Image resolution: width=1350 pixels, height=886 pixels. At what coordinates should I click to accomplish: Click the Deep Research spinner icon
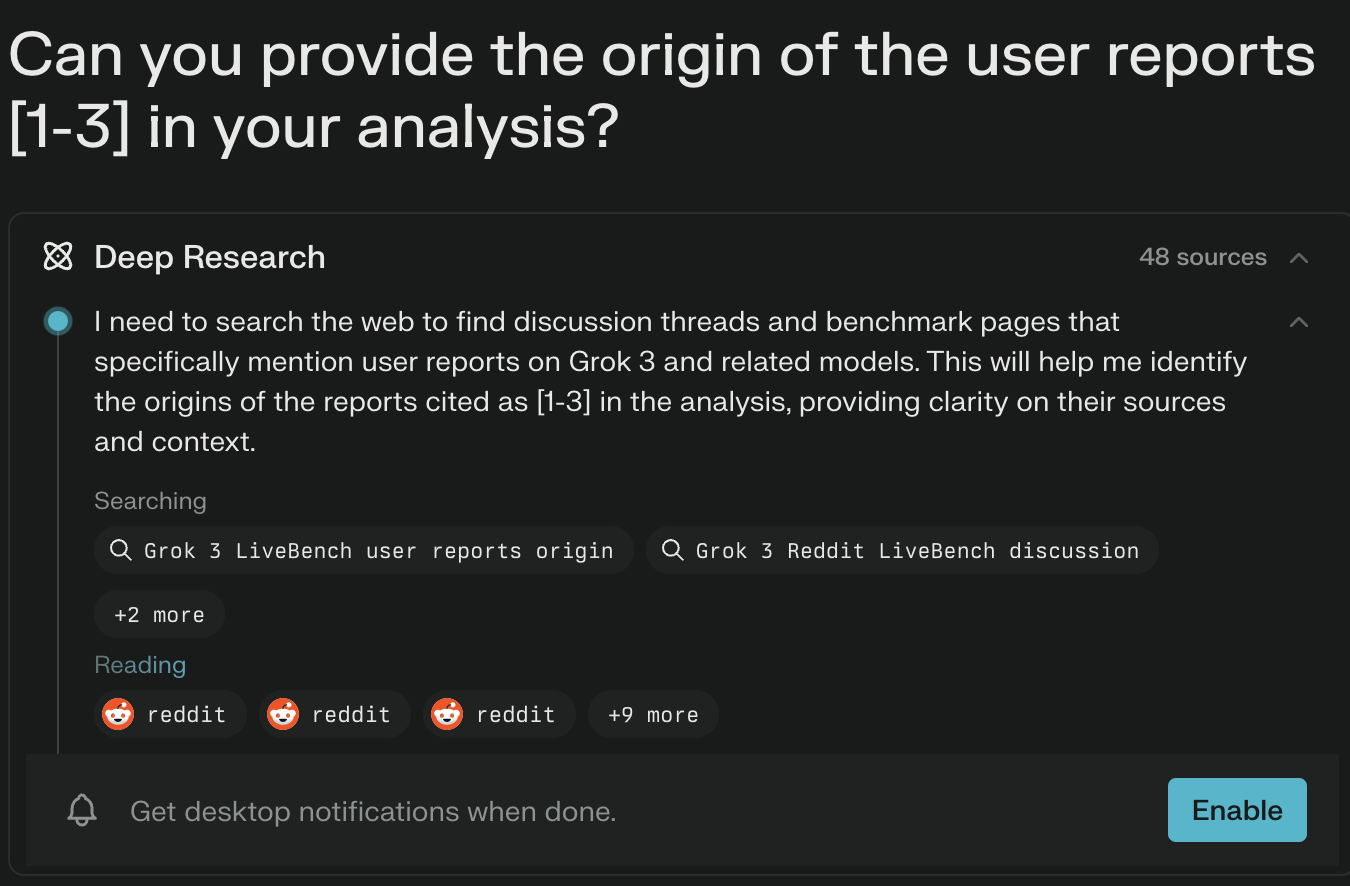point(58,257)
